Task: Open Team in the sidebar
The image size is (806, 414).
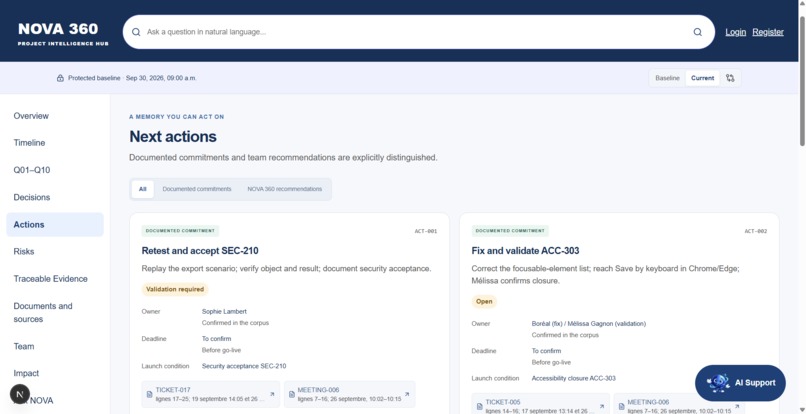Action: tap(55, 347)
